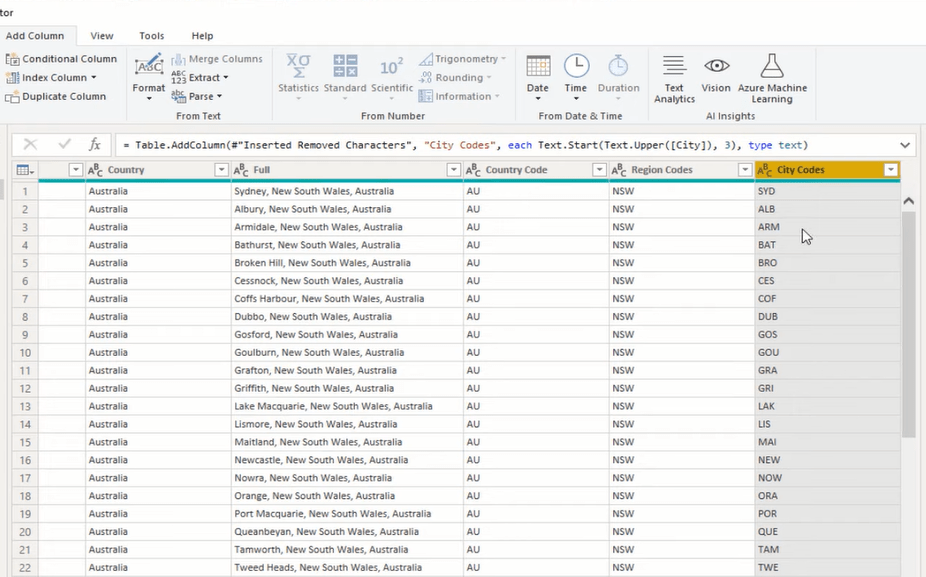Select row number 12
This screenshot has width=926, height=577.
[25, 389]
